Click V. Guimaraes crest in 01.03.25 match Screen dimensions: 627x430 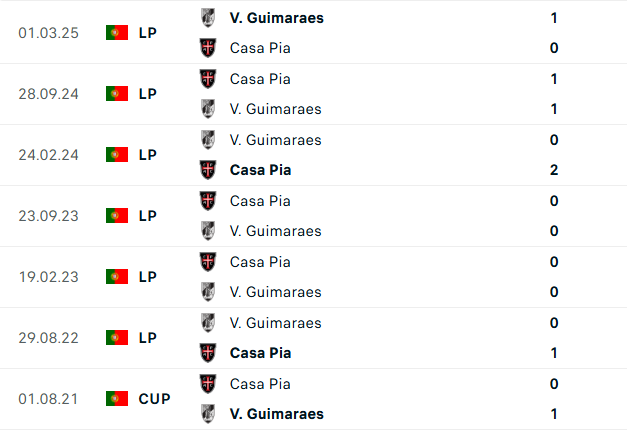pyautogui.click(x=208, y=17)
